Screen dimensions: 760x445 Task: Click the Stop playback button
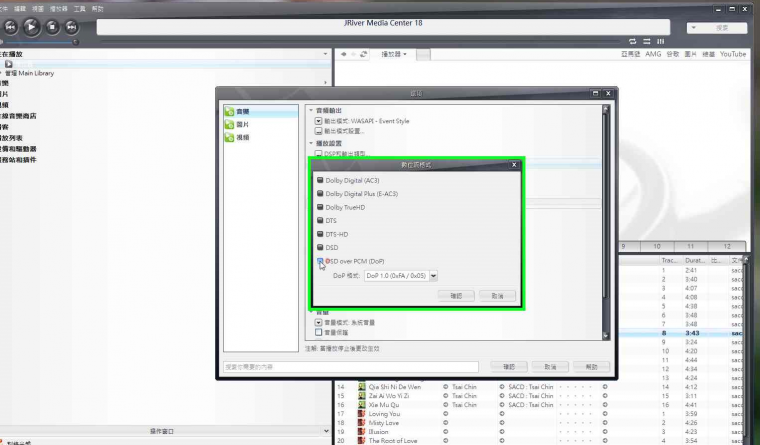(x=52, y=27)
